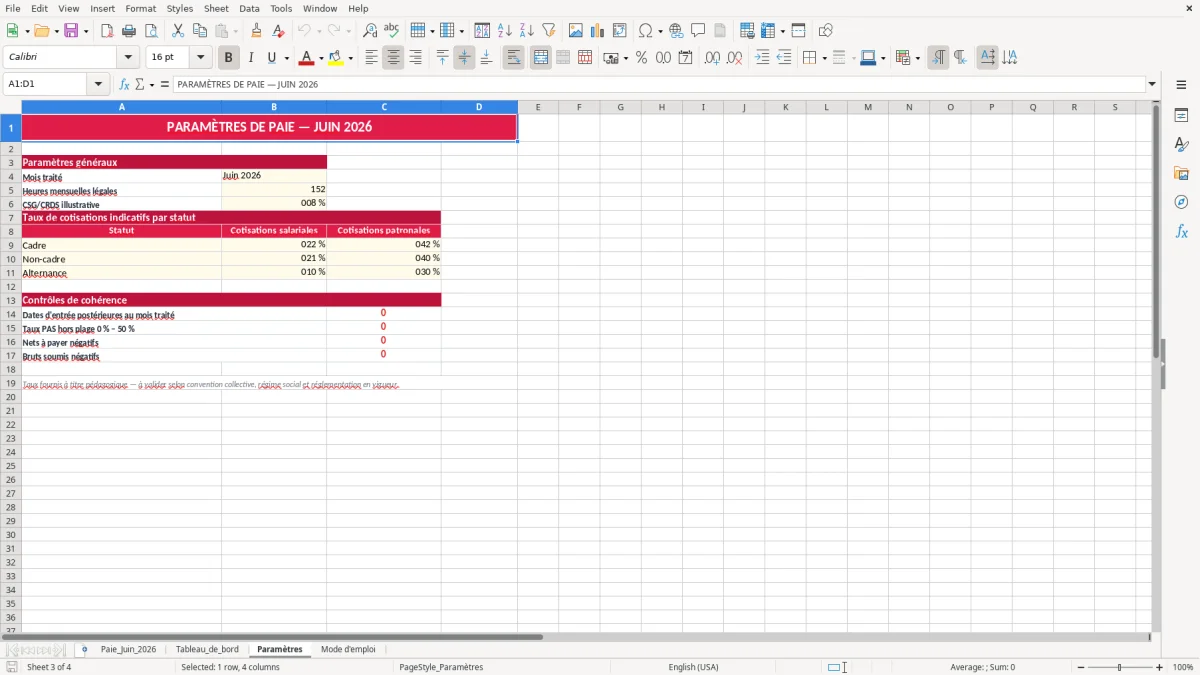
Task: Copy selection with the Copy icon
Action: click(200, 31)
